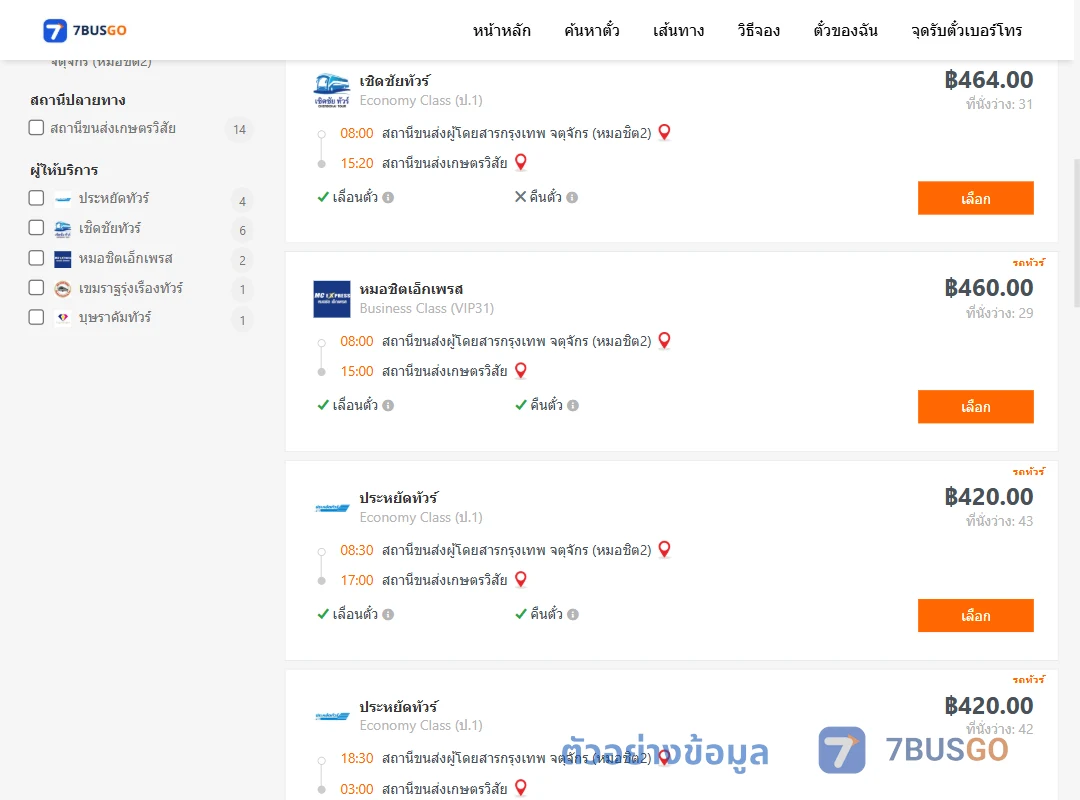
Task: Click the ผู้ให้บริการ filter heading
Action: click(x=64, y=170)
